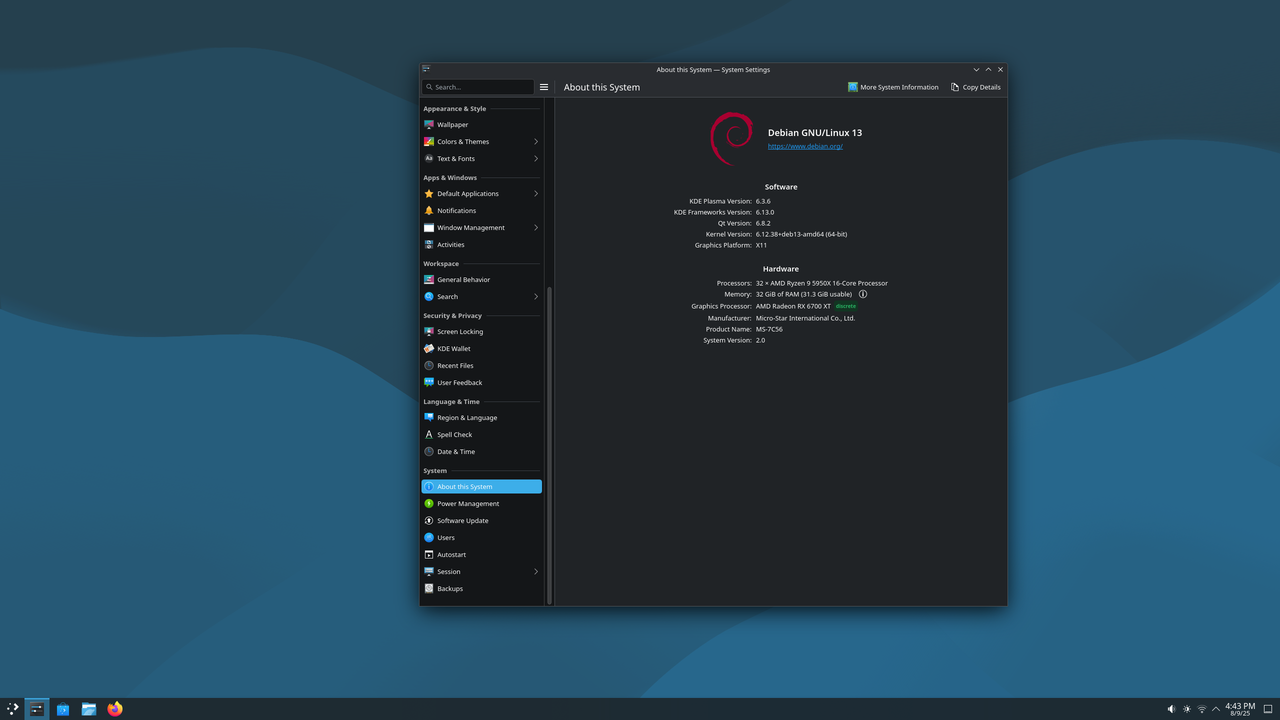Open the hamburger menu beside search
The height and width of the screenshot is (720, 1280).
click(544, 87)
